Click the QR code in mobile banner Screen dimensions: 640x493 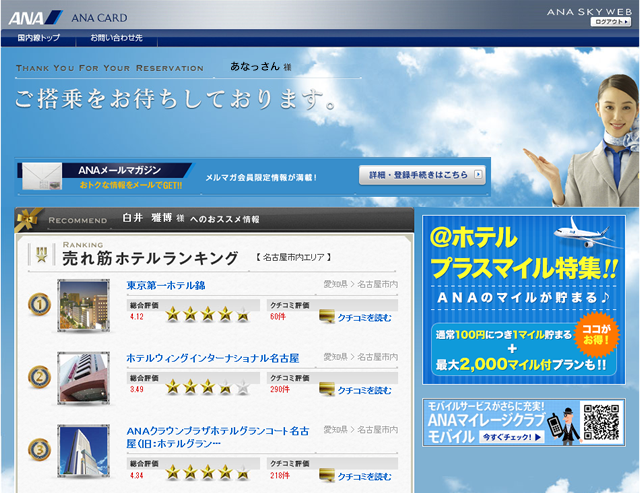click(601, 422)
